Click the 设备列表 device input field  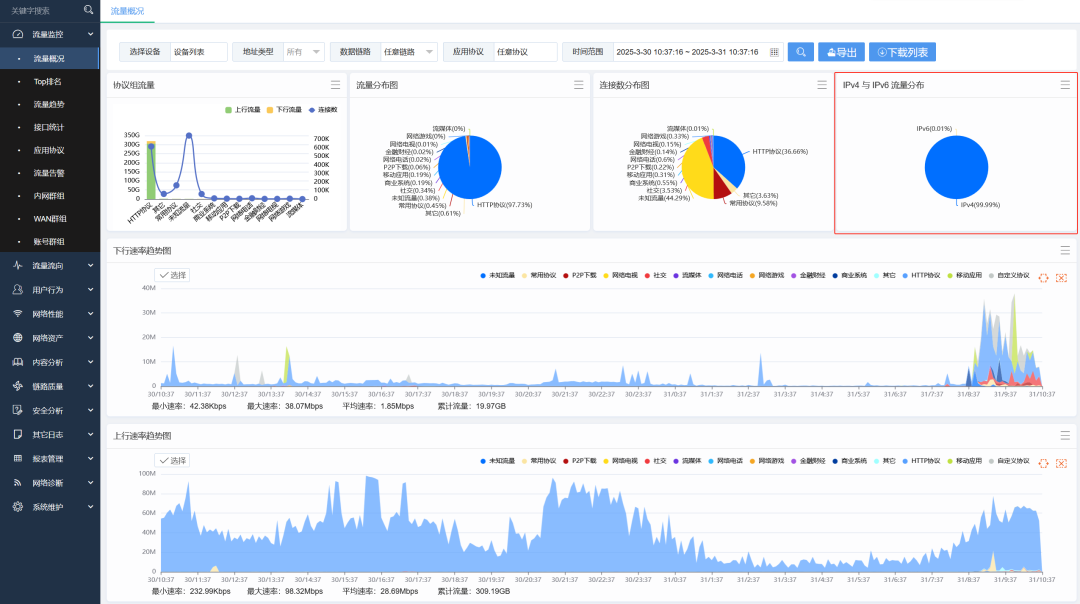tap(198, 52)
